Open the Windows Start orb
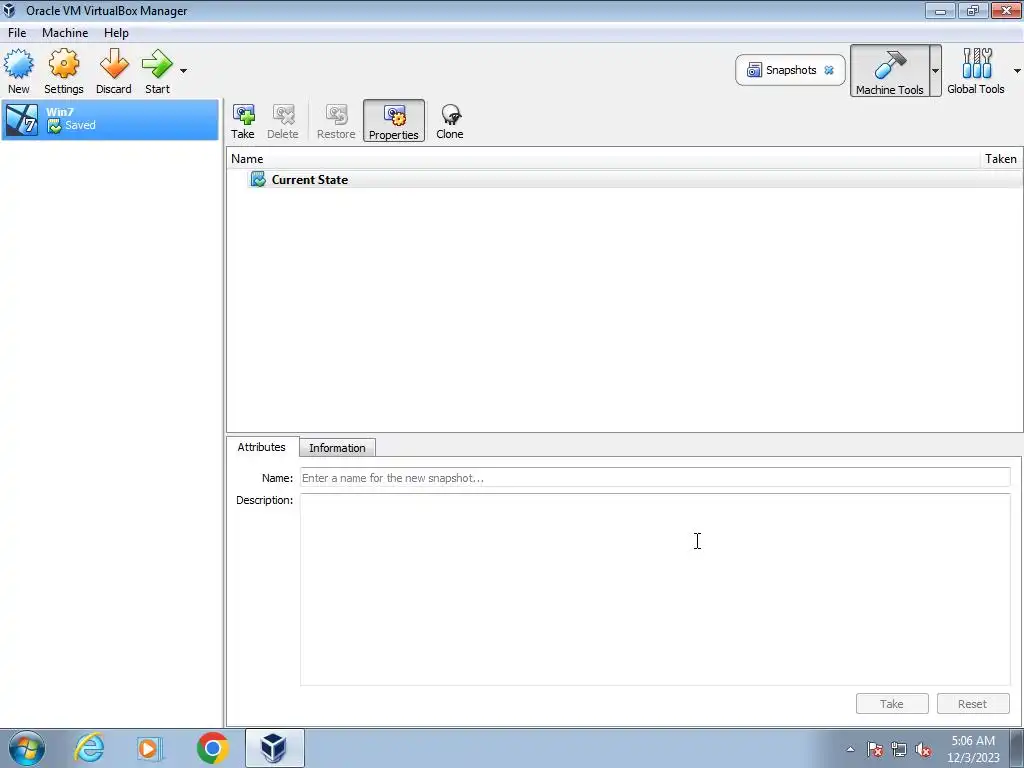Screen dimensions: 1024x768 (27, 748)
